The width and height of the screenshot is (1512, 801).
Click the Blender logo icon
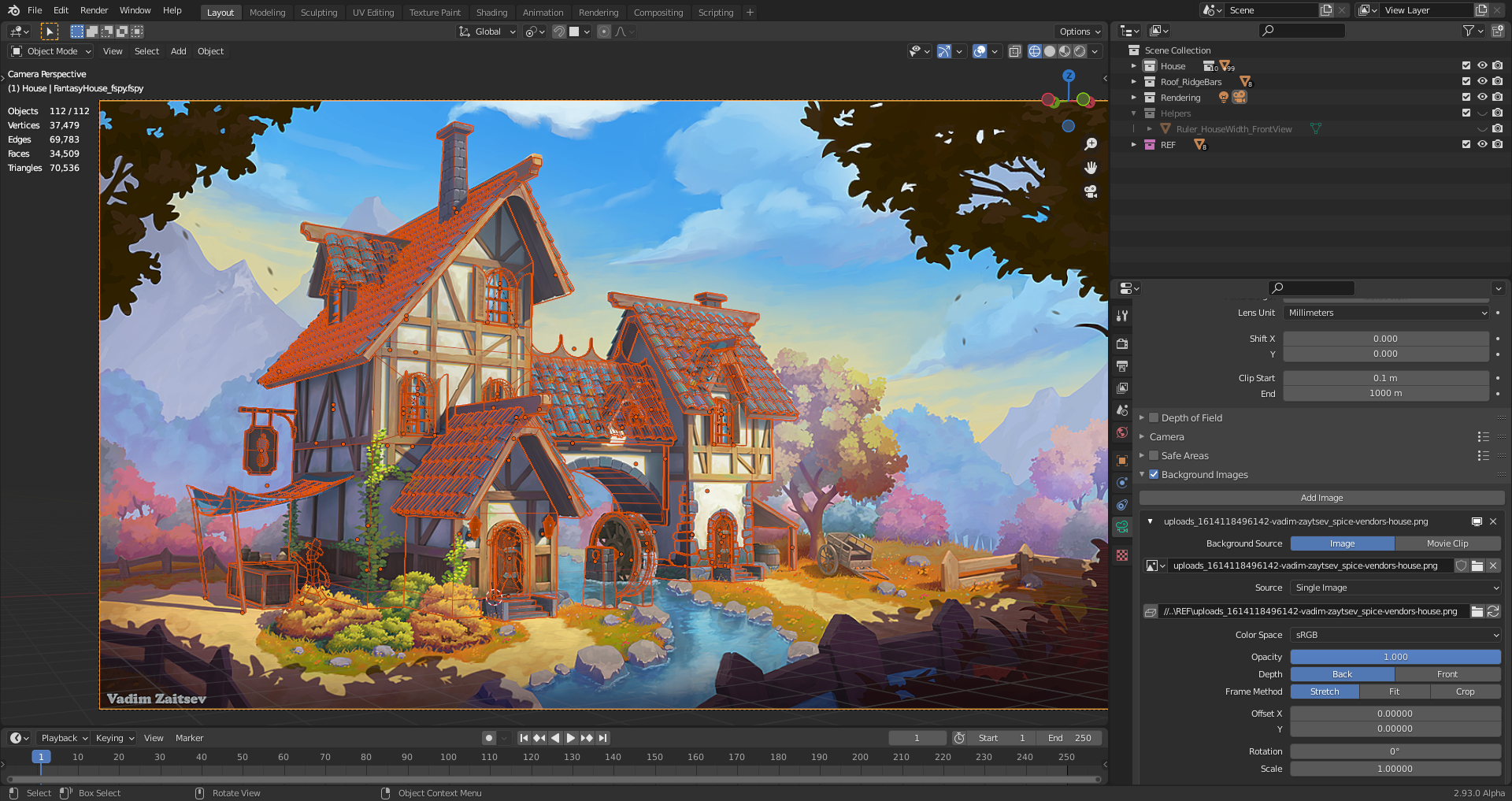(x=13, y=10)
